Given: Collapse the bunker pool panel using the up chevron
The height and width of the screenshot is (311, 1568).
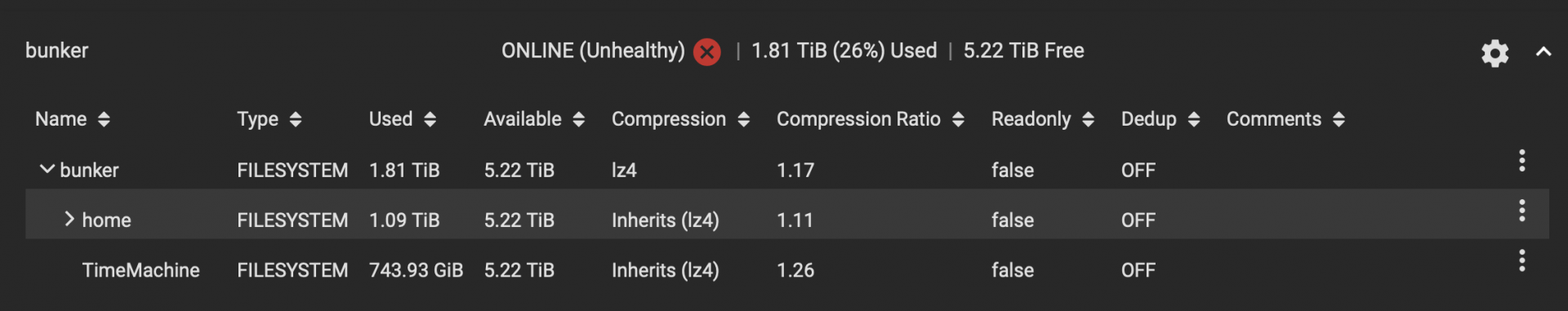Looking at the screenshot, I should (1543, 52).
